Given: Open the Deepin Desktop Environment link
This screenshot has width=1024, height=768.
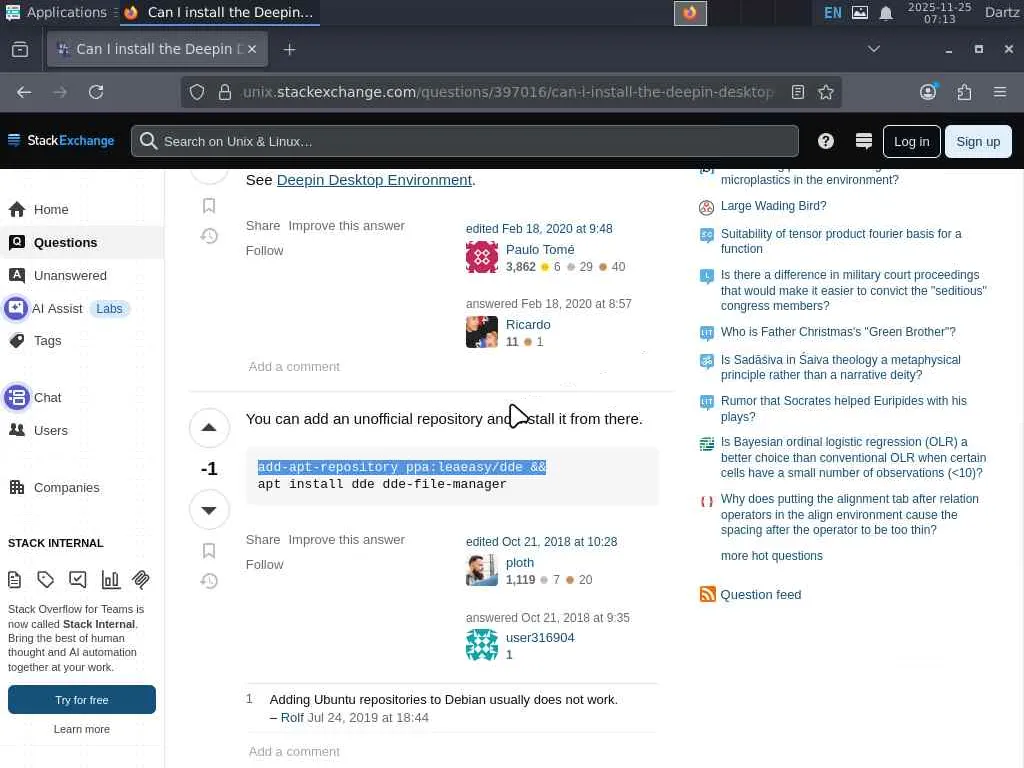Looking at the screenshot, I should click(x=374, y=180).
